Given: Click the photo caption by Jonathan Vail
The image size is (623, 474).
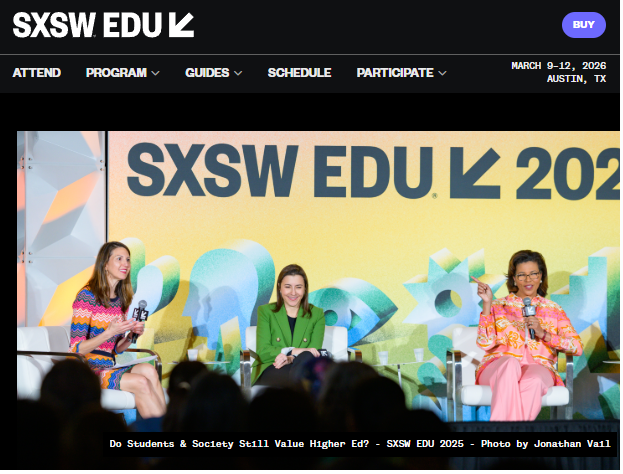Looking at the screenshot, I should 360,443.
